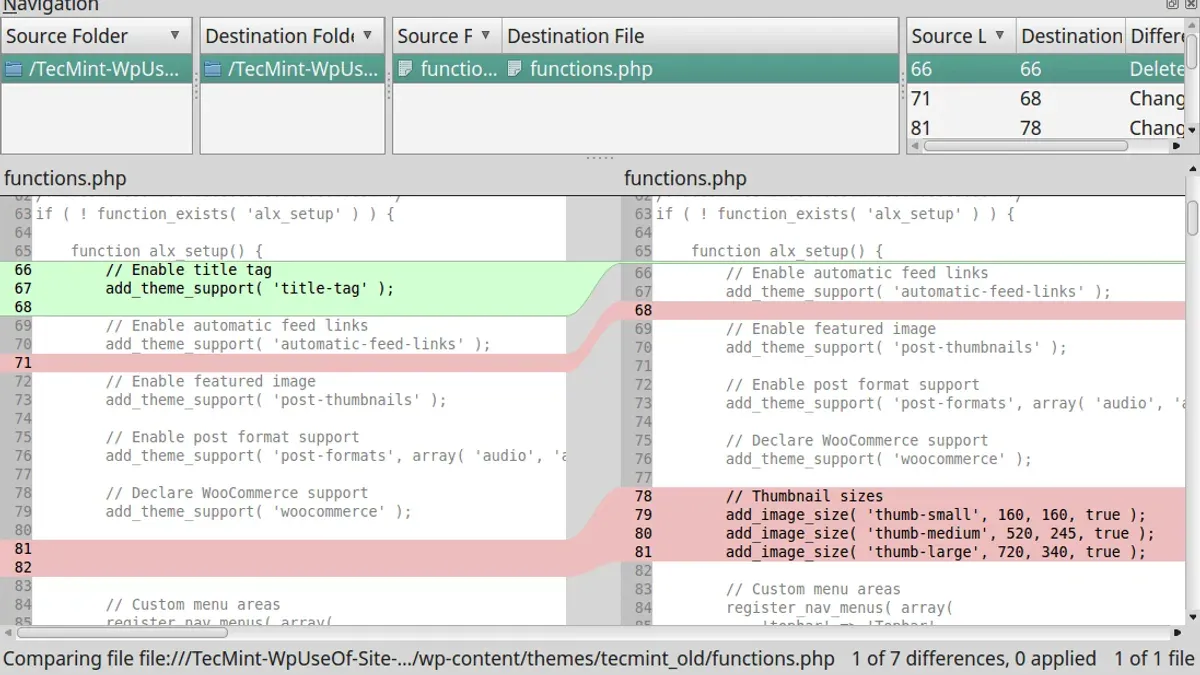1200x675 pixels.
Task: Click the Source Folder column header label
Action: [67, 36]
